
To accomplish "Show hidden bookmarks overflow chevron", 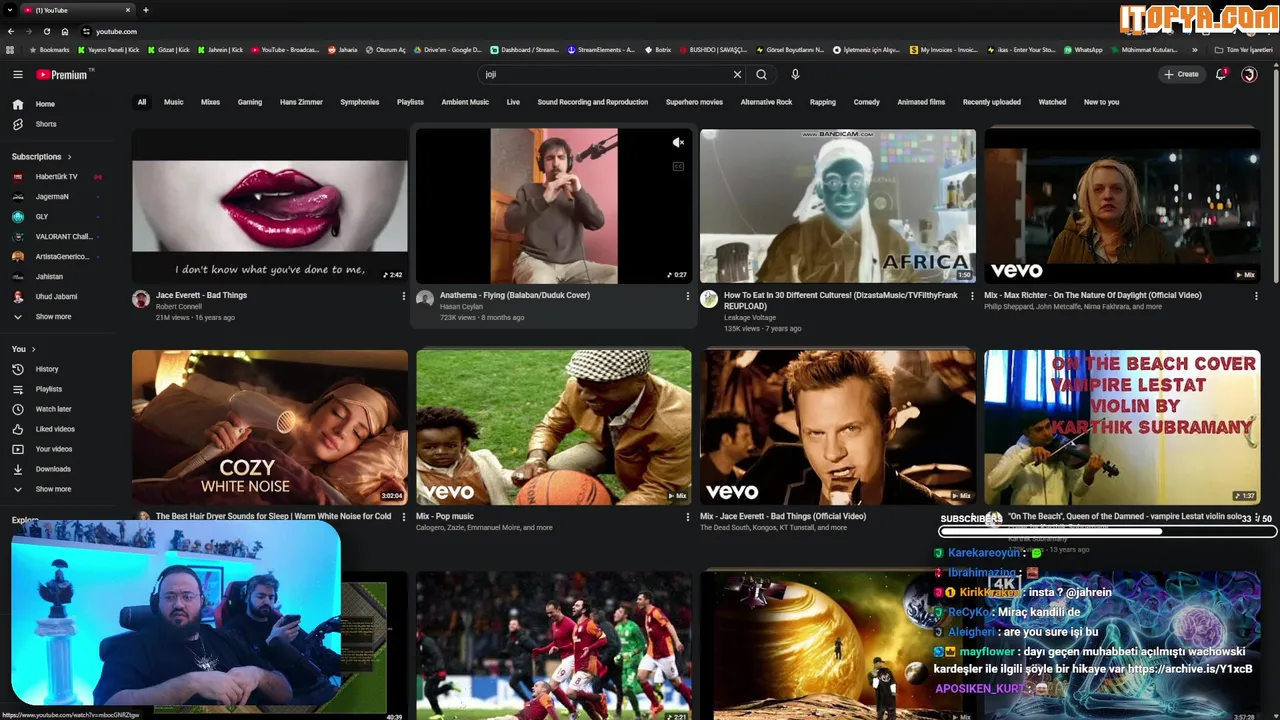I will [1194, 49].
